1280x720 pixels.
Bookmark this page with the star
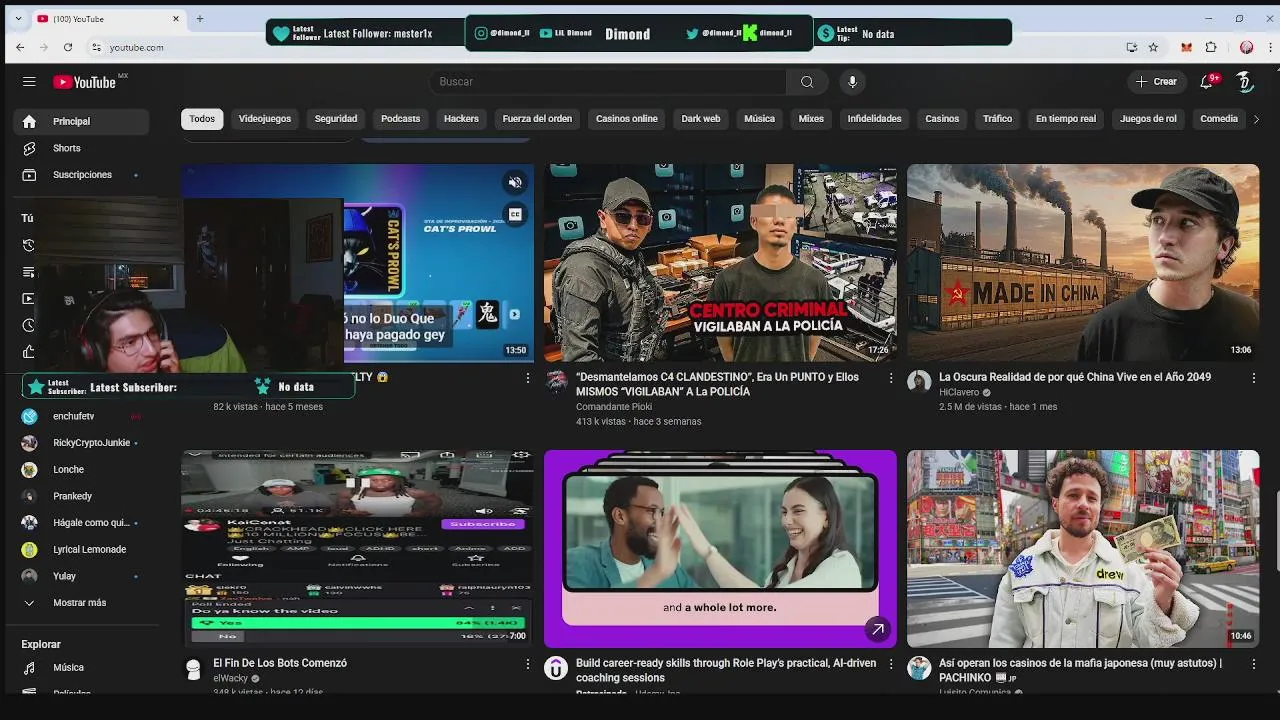coord(1153,47)
